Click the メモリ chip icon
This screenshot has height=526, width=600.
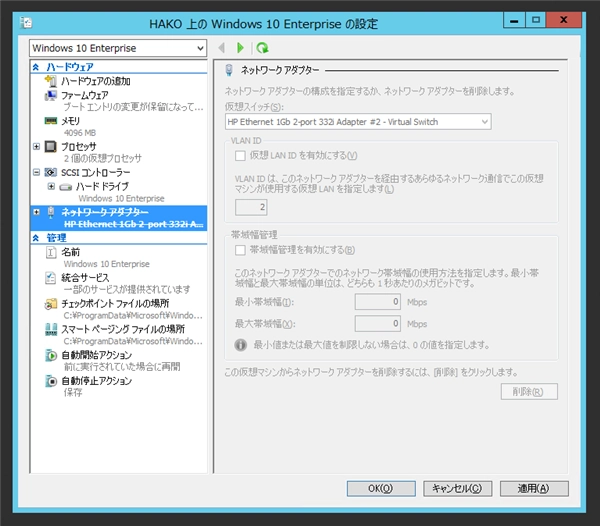pyautogui.click(x=51, y=121)
